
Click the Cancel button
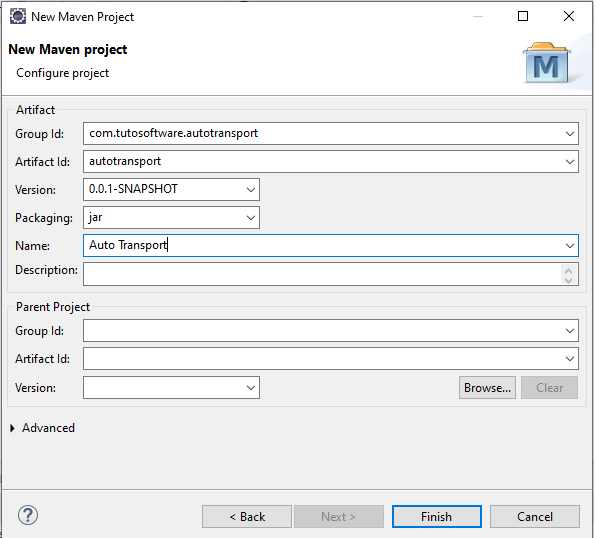point(535,517)
